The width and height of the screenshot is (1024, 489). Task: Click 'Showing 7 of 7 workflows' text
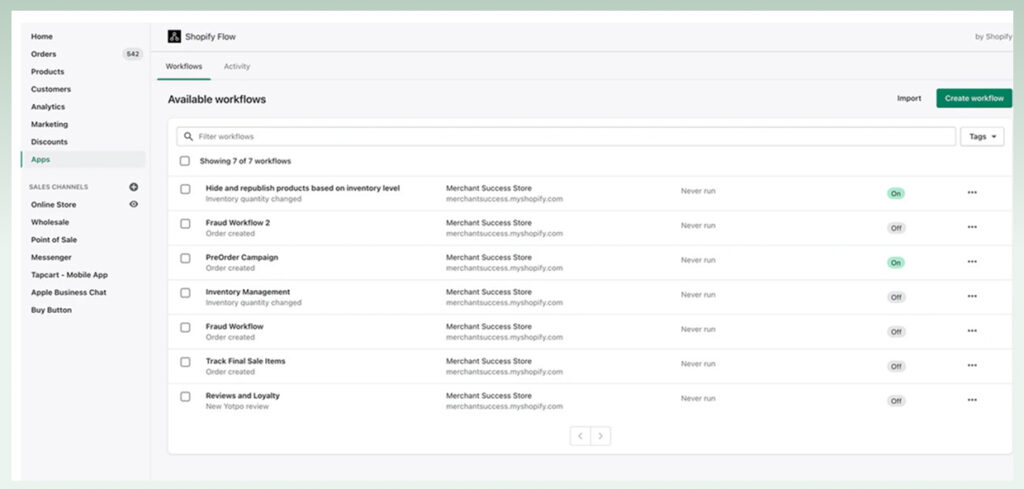click(246, 161)
